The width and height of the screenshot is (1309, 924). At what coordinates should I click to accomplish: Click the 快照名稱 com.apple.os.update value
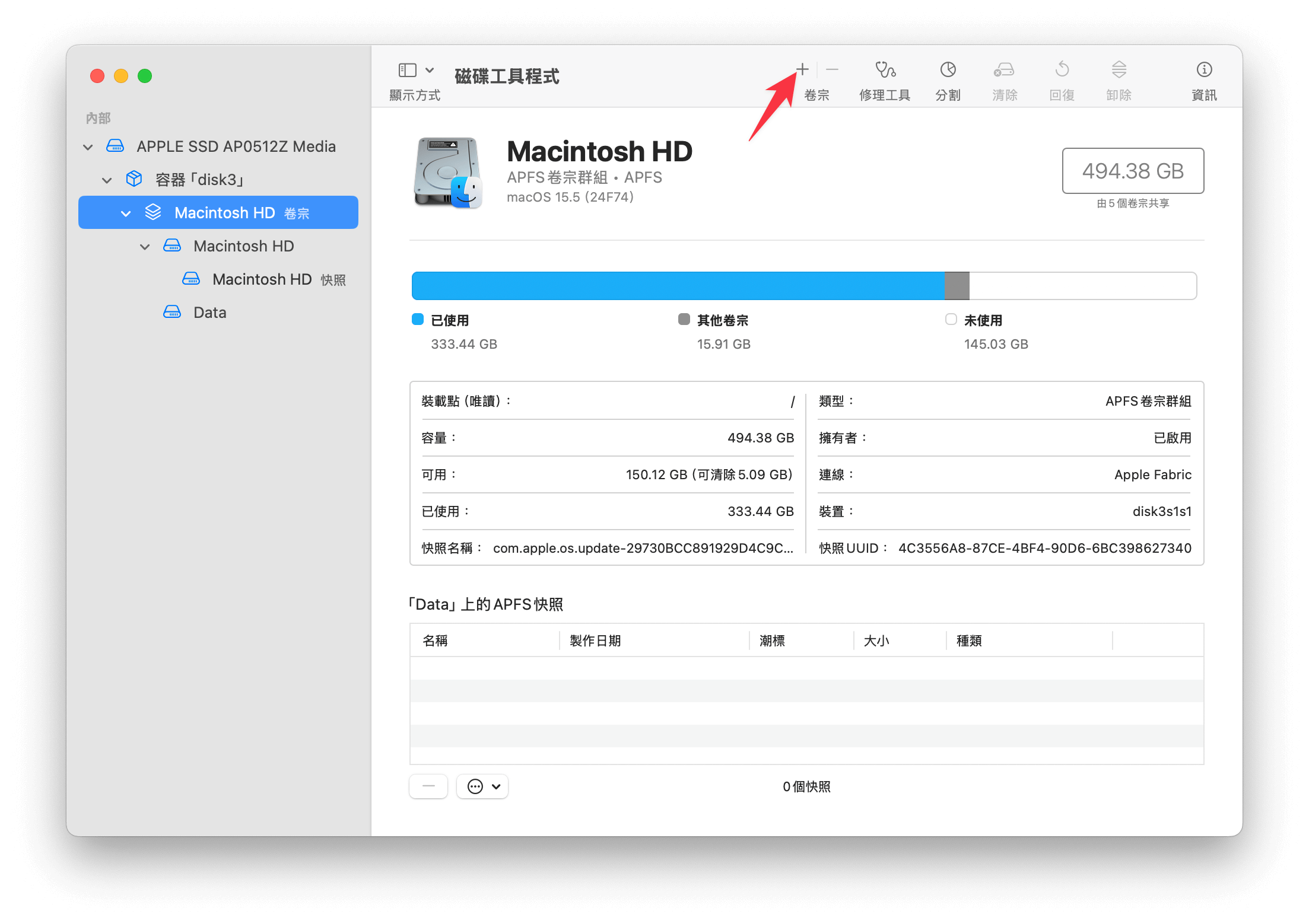tap(643, 548)
